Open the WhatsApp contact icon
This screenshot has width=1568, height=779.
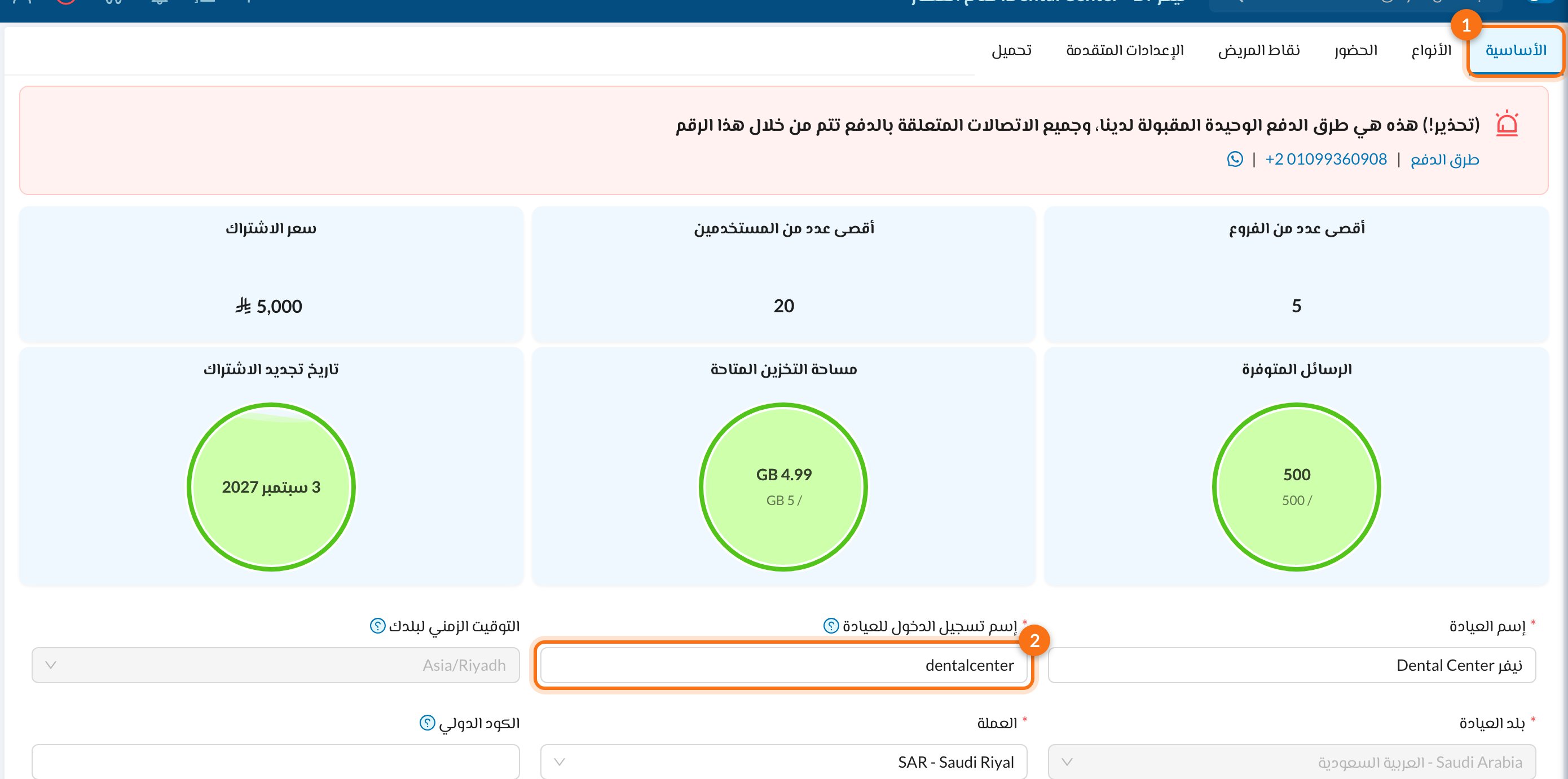click(1235, 160)
